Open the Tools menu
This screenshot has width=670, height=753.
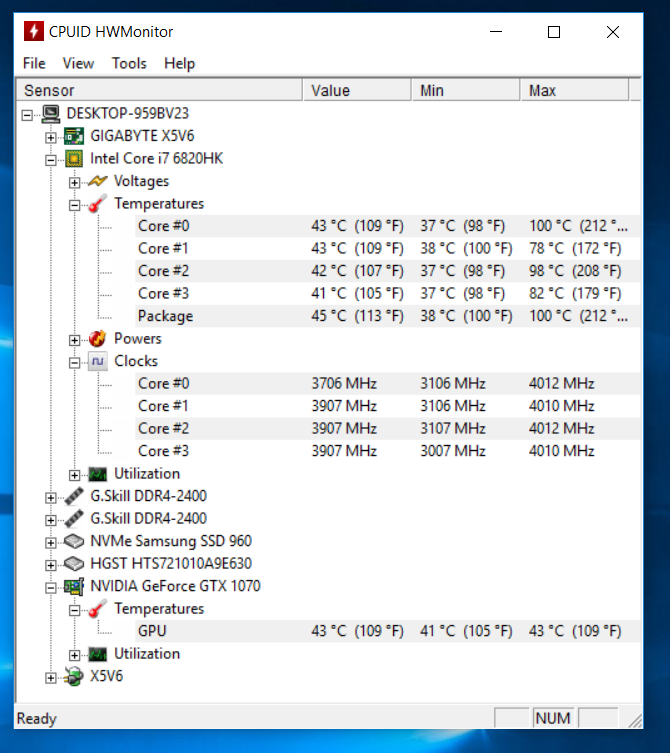129,63
